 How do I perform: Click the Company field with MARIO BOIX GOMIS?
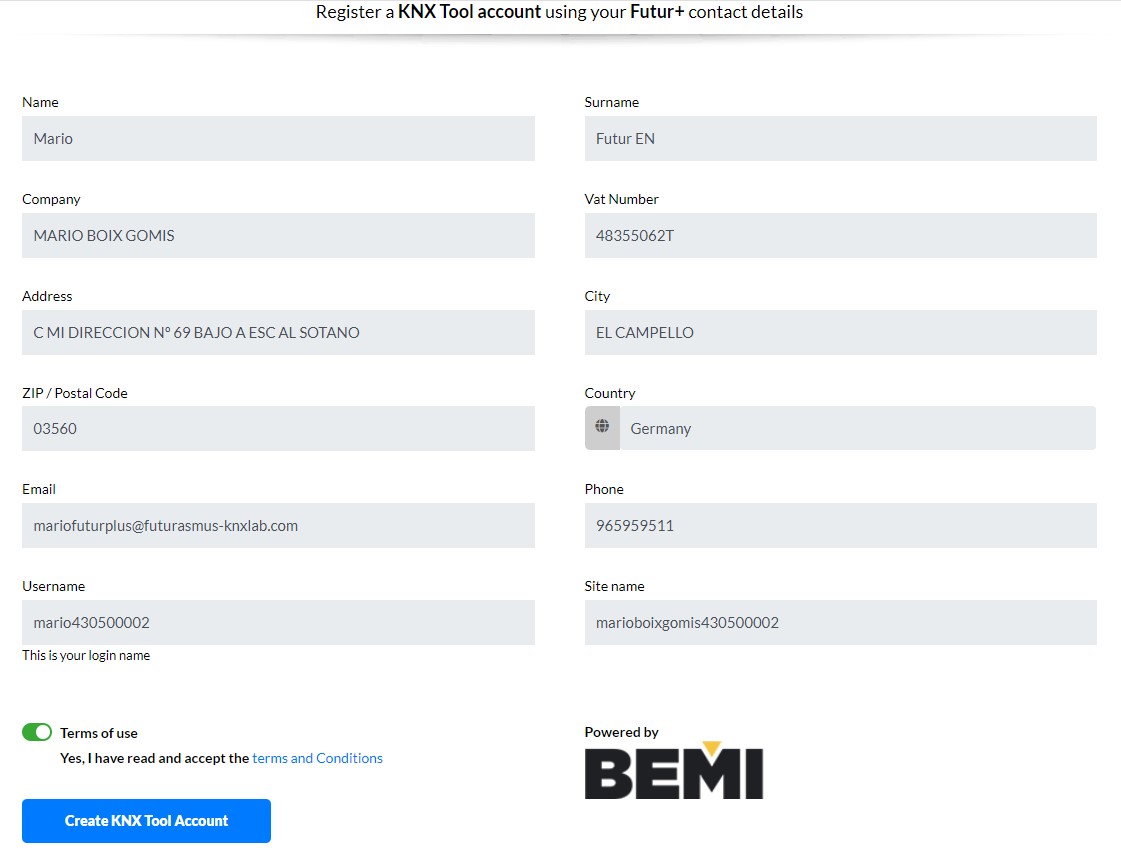(x=278, y=236)
